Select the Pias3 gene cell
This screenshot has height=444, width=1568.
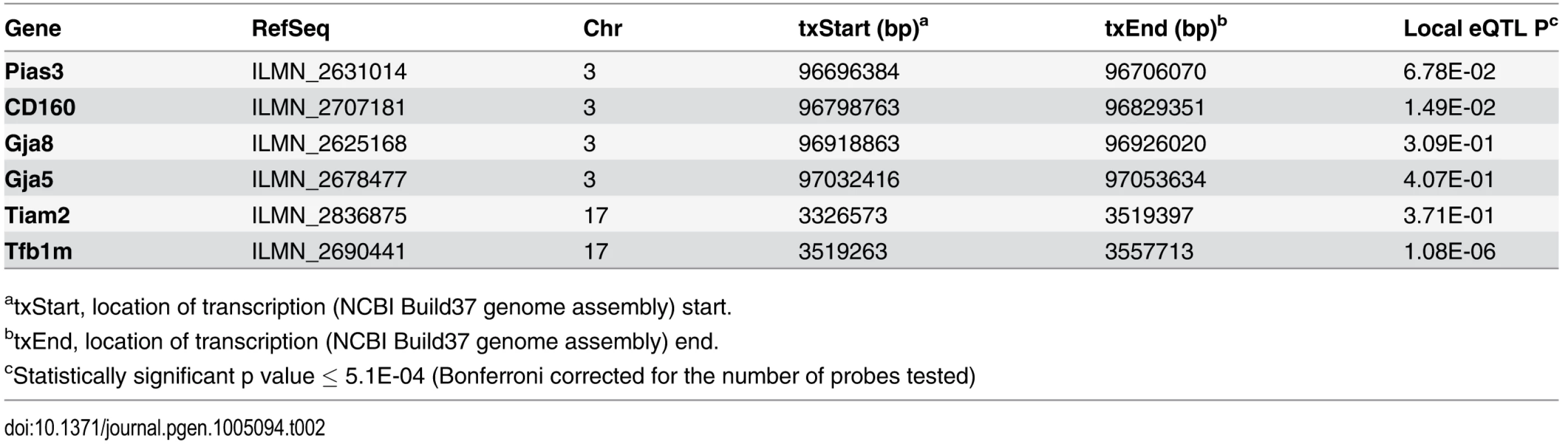(34, 71)
